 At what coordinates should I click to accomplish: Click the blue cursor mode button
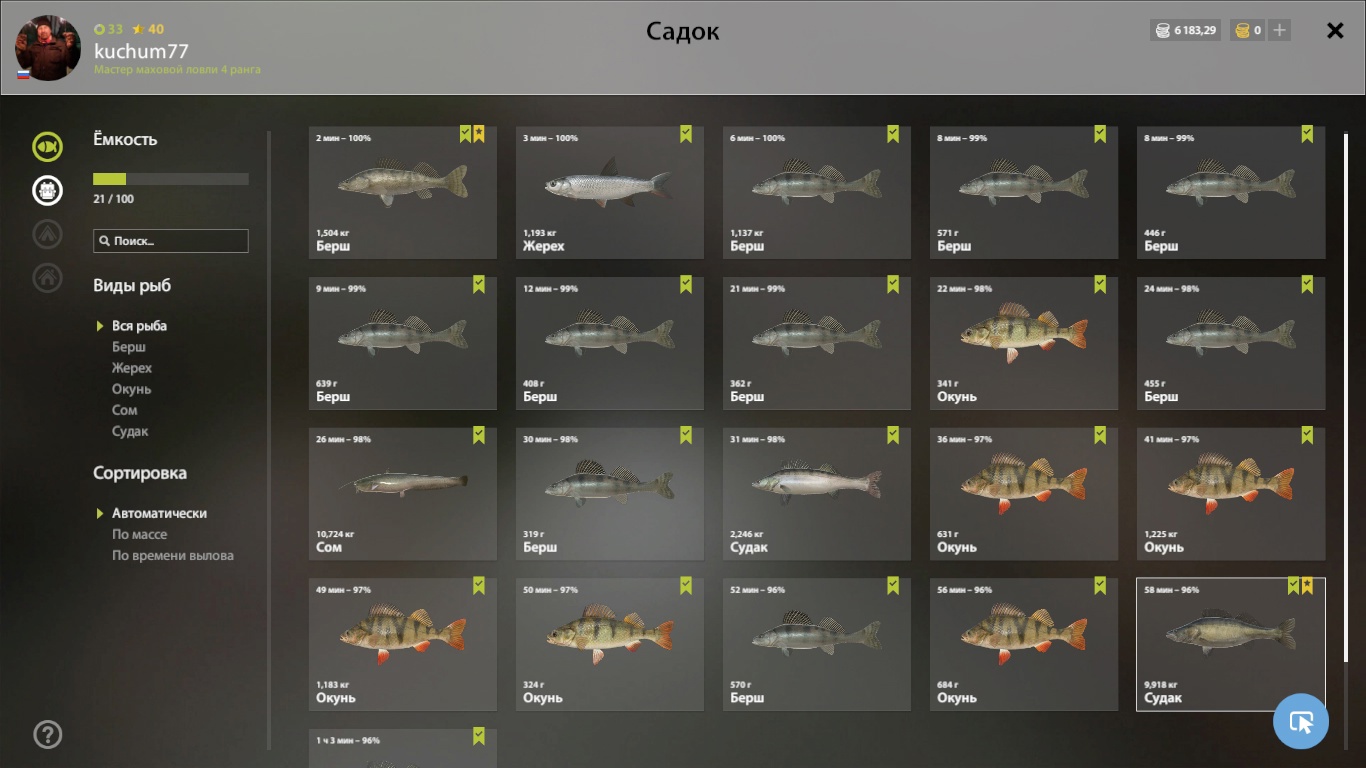coord(1301,721)
